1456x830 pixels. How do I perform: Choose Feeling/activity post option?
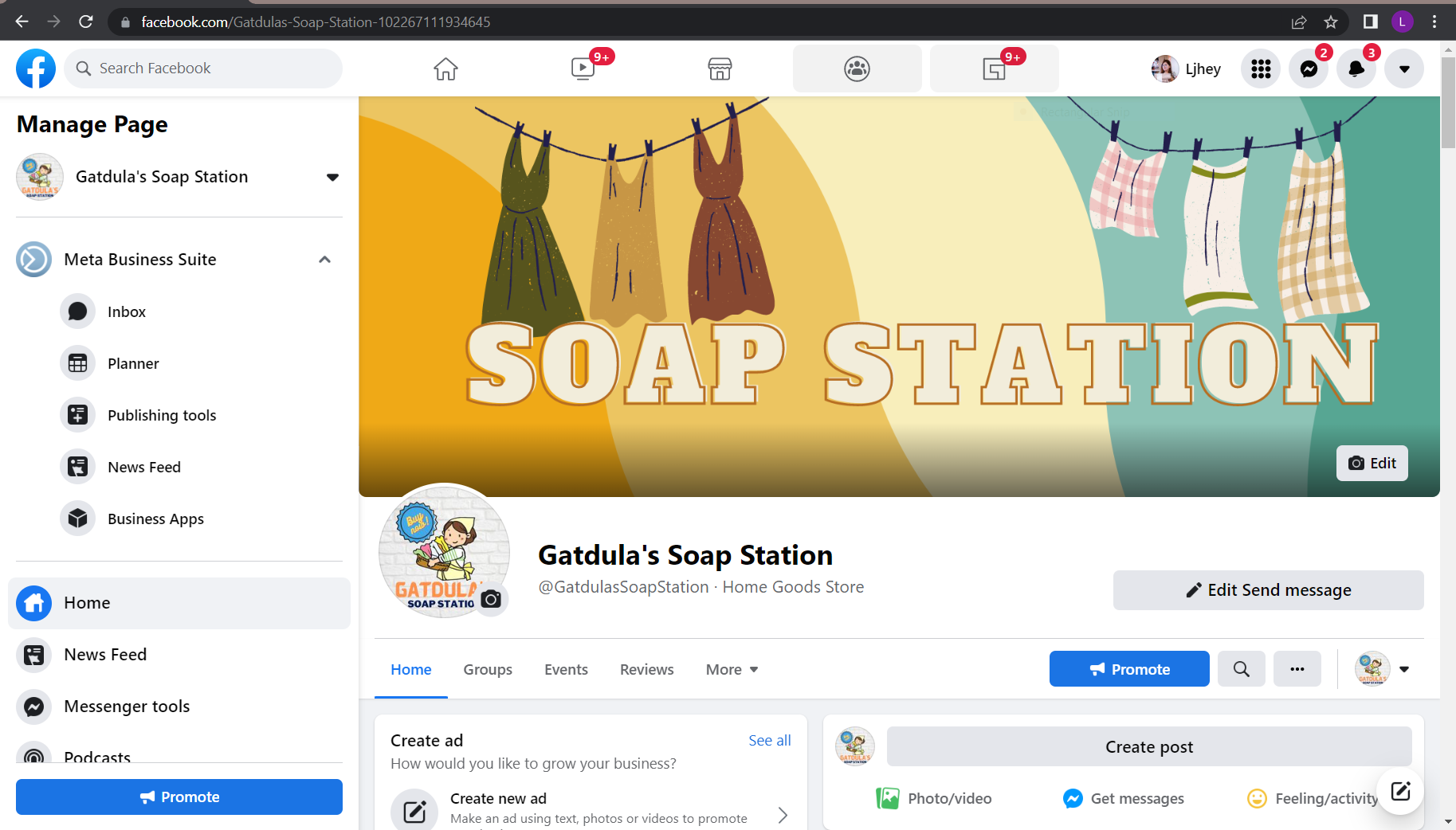click(x=1313, y=798)
